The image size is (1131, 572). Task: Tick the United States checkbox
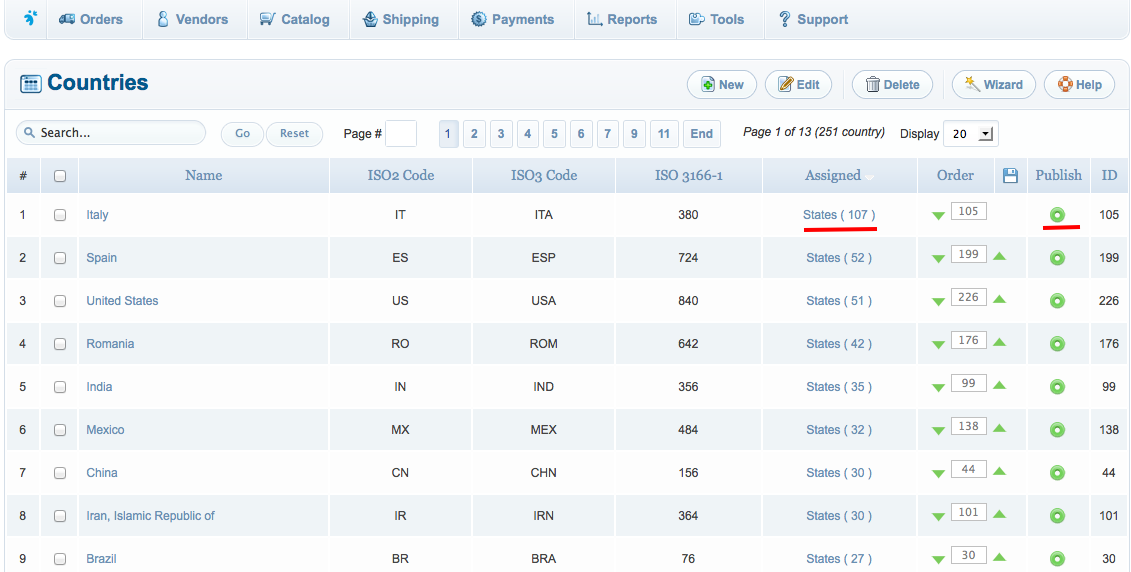point(60,301)
